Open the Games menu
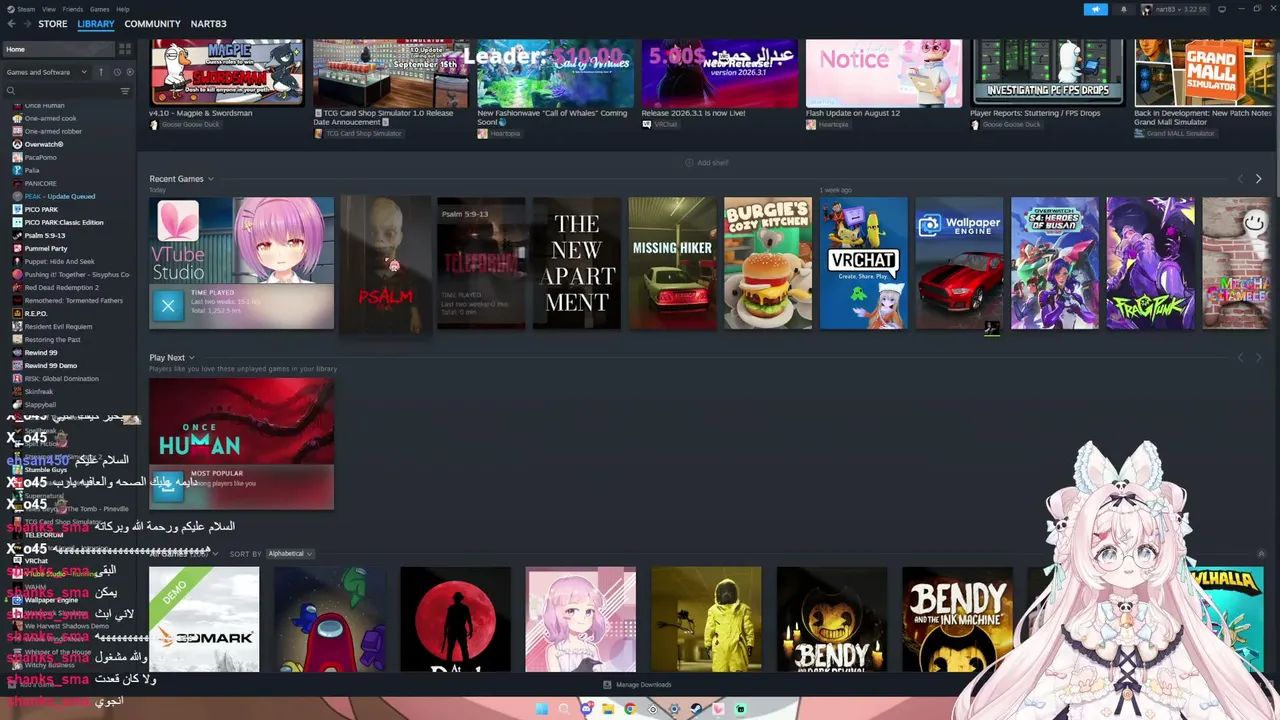The width and height of the screenshot is (1280, 720). (100, 9)
